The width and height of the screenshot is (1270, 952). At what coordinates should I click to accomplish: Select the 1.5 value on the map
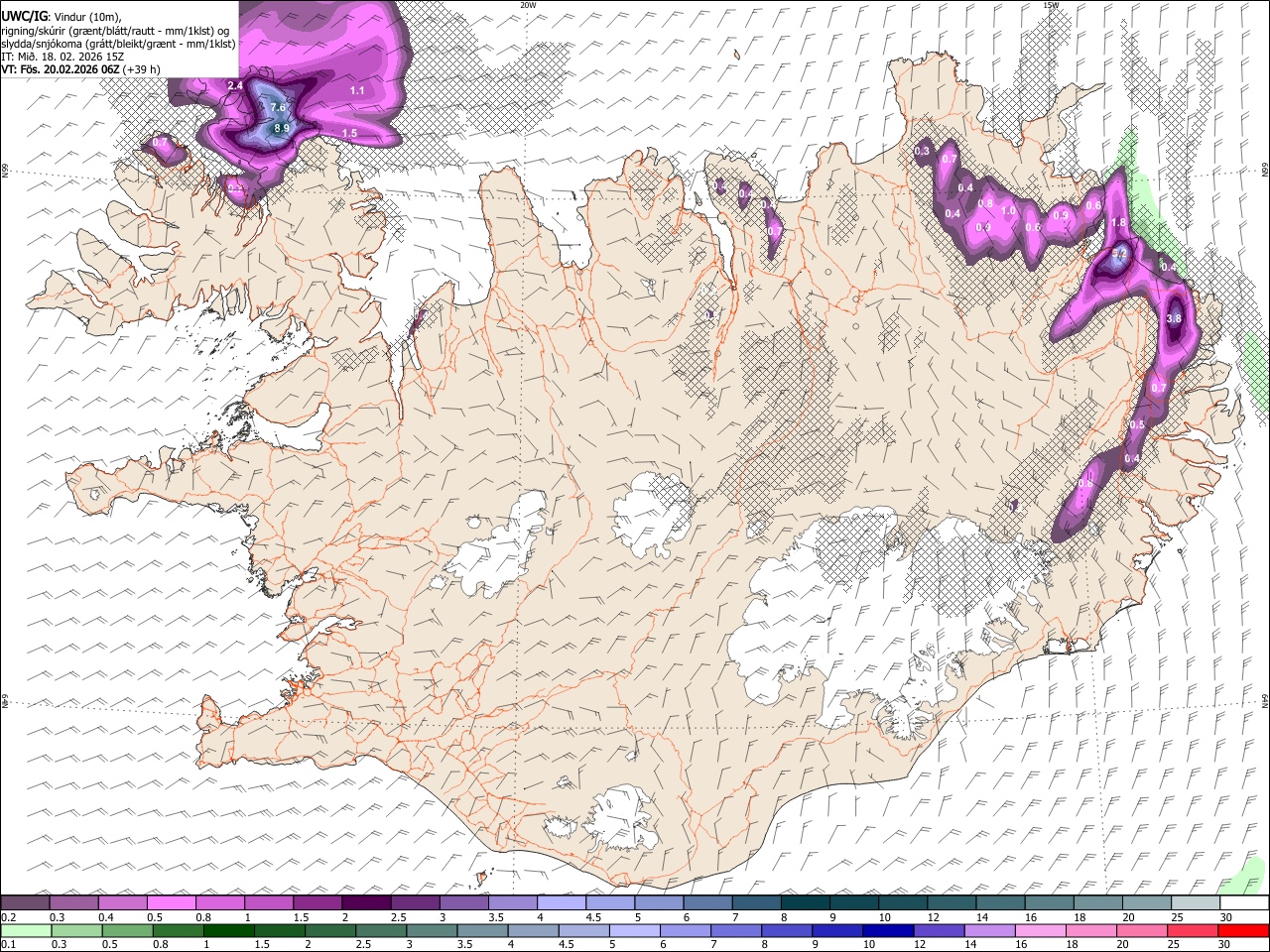[349, 133]
